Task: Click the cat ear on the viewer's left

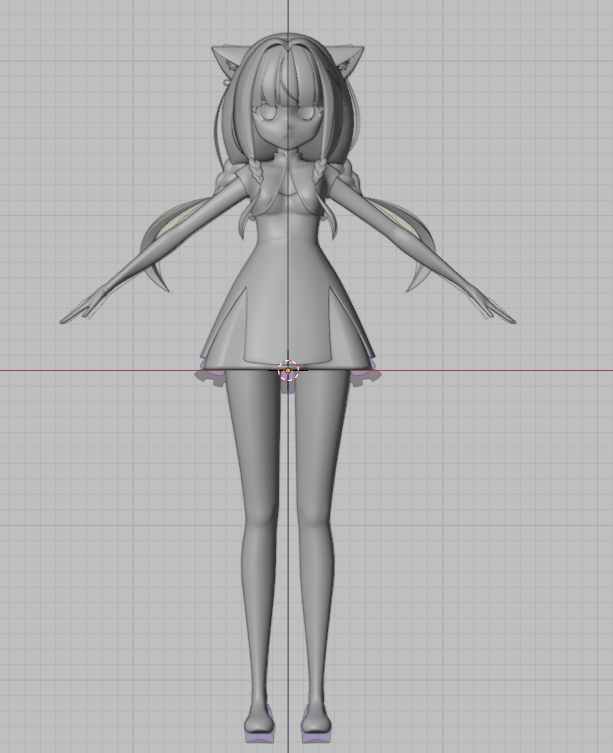Action: point(230,61)
